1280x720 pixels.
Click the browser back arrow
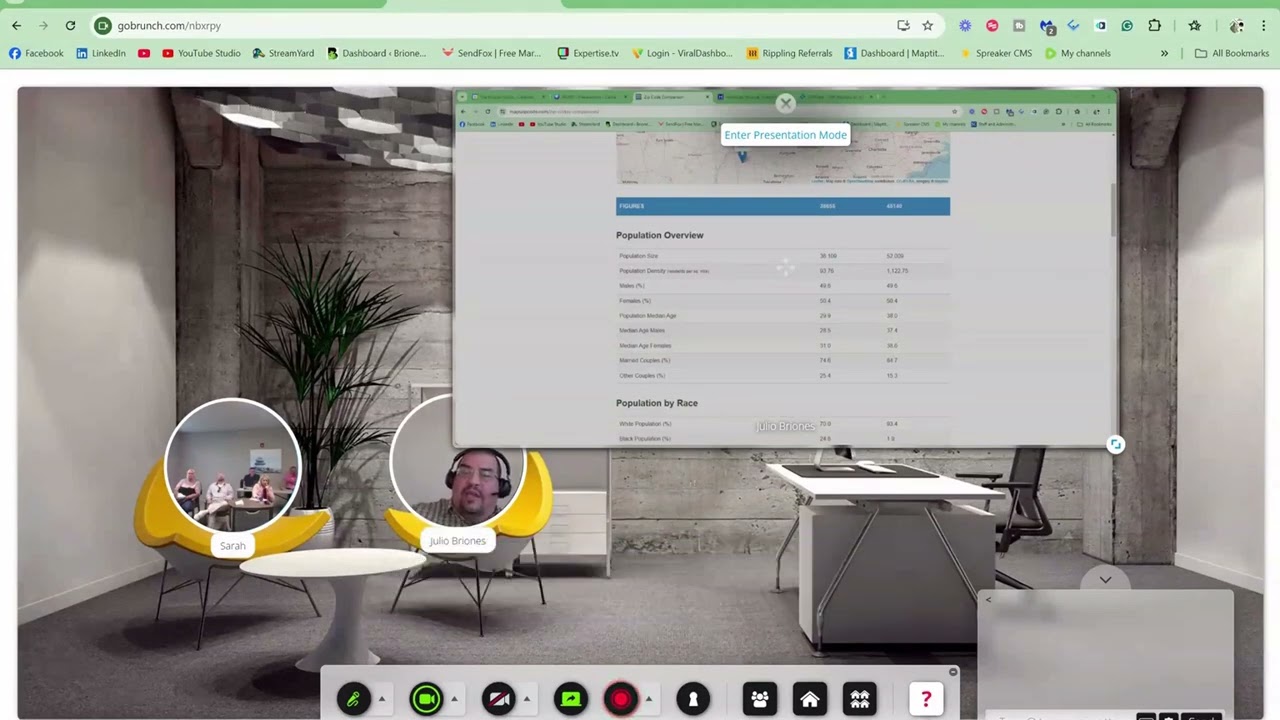tap(16, 25)
